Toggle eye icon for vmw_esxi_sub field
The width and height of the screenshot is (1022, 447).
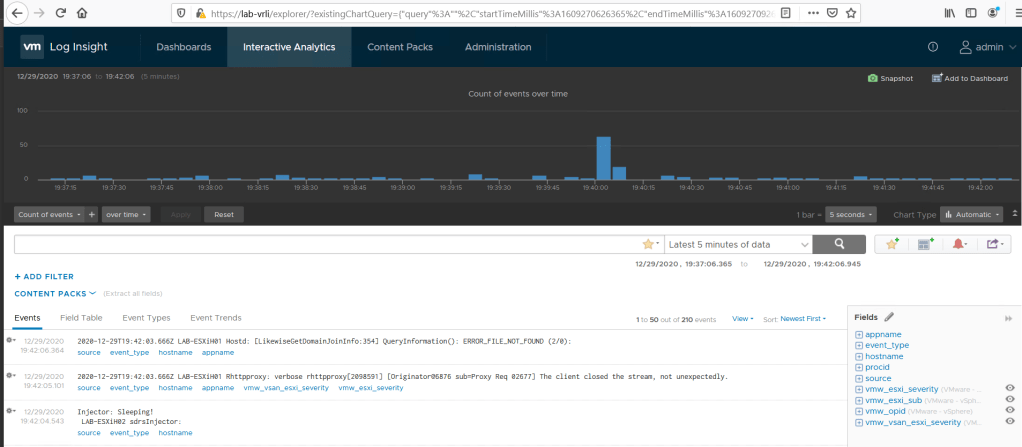tap(1009, 400)
